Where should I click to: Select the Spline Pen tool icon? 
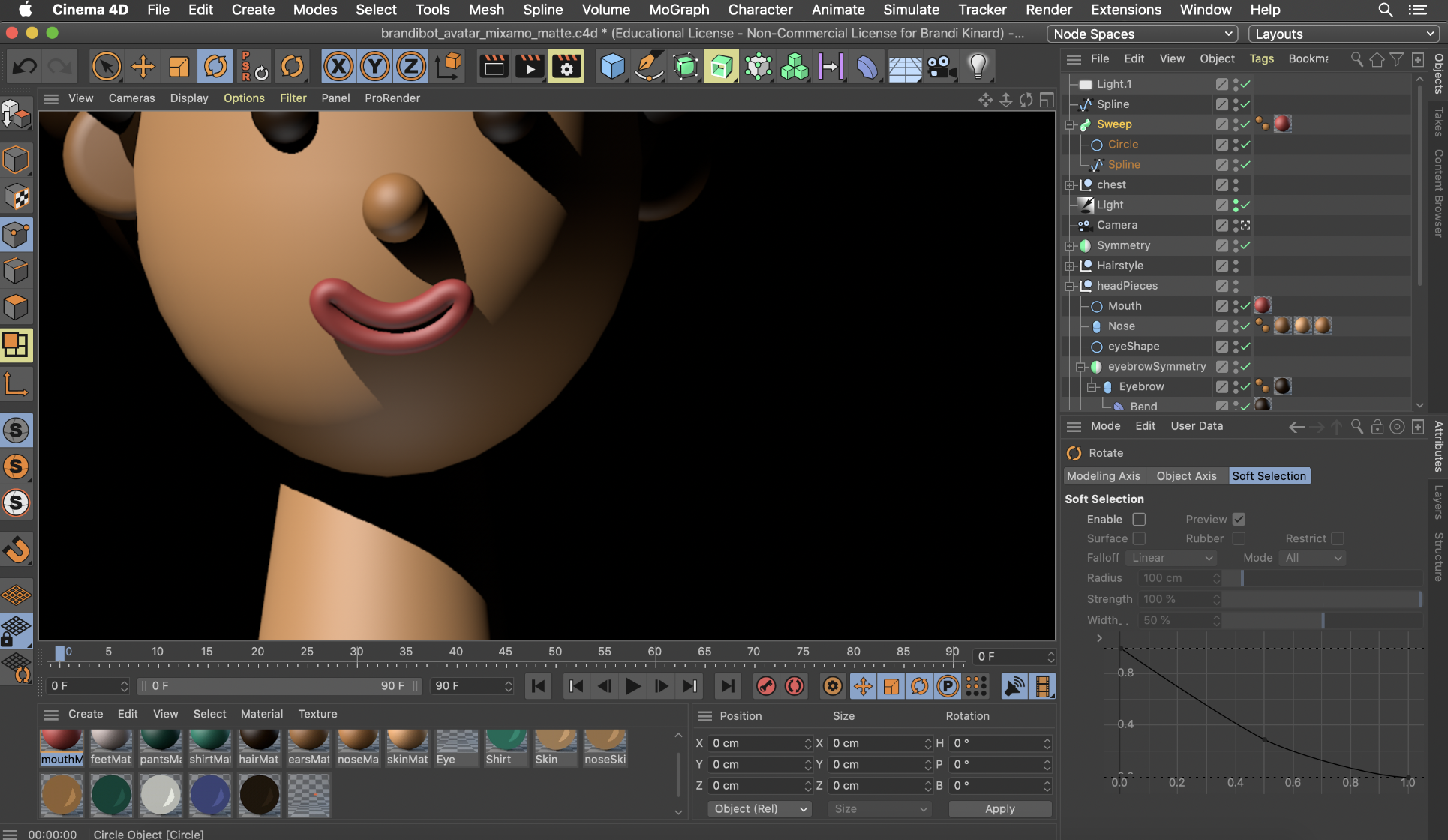click(x=649, y=67)
